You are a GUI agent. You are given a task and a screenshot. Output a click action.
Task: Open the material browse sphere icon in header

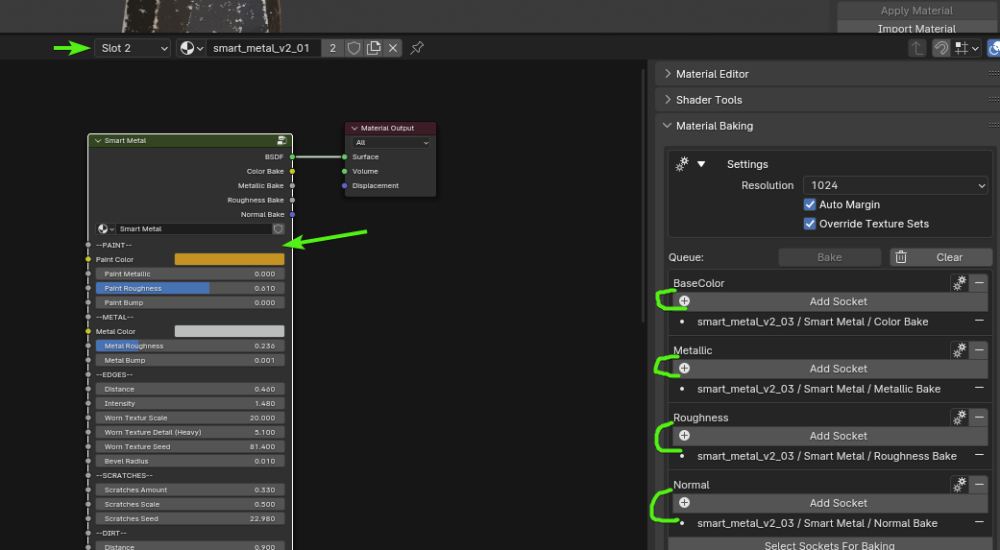pyautogui.click(x=191, y=48)
